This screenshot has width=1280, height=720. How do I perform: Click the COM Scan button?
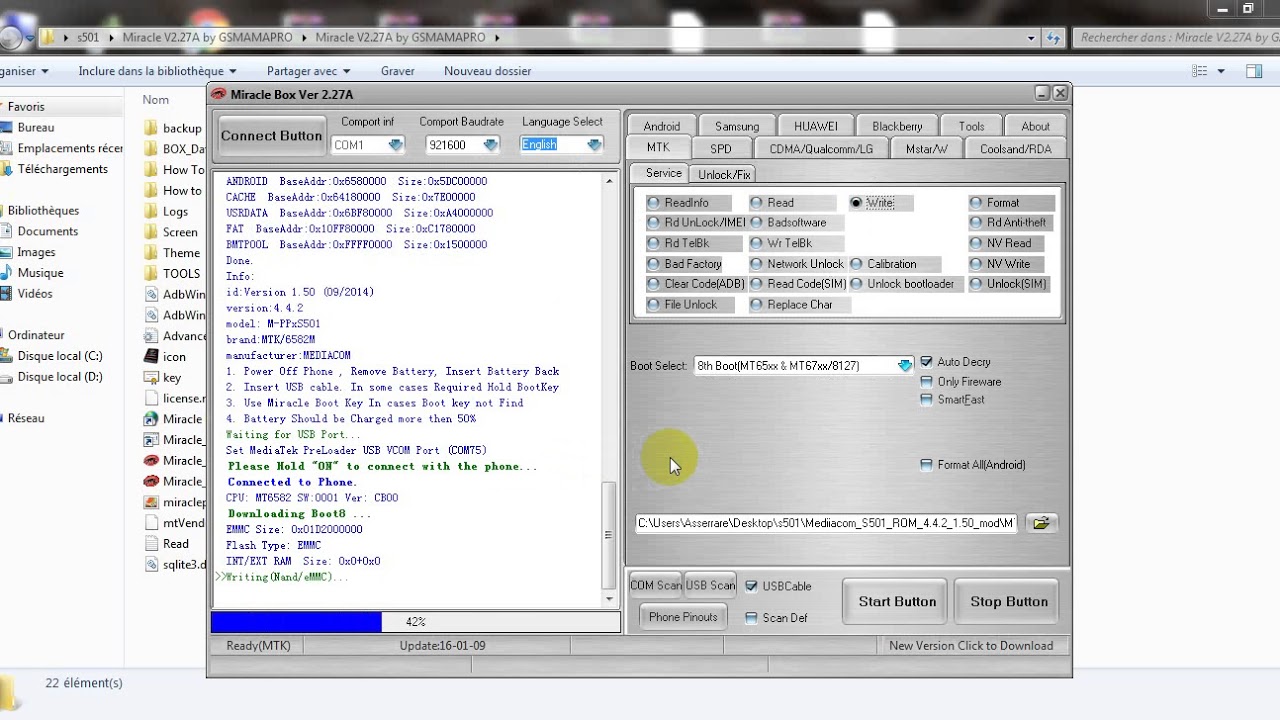click(x=655, y=586)
